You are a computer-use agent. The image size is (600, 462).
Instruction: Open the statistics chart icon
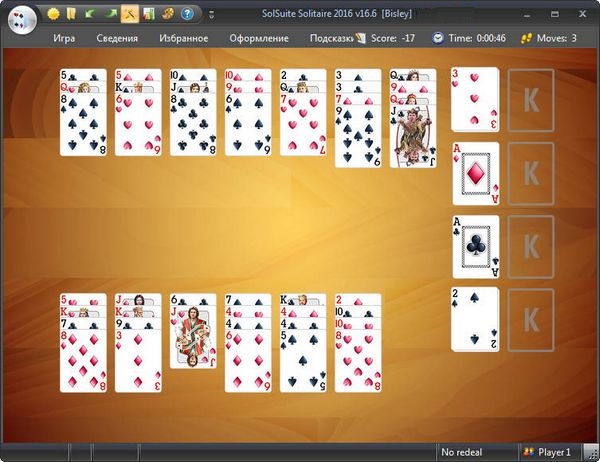[148, 14]
